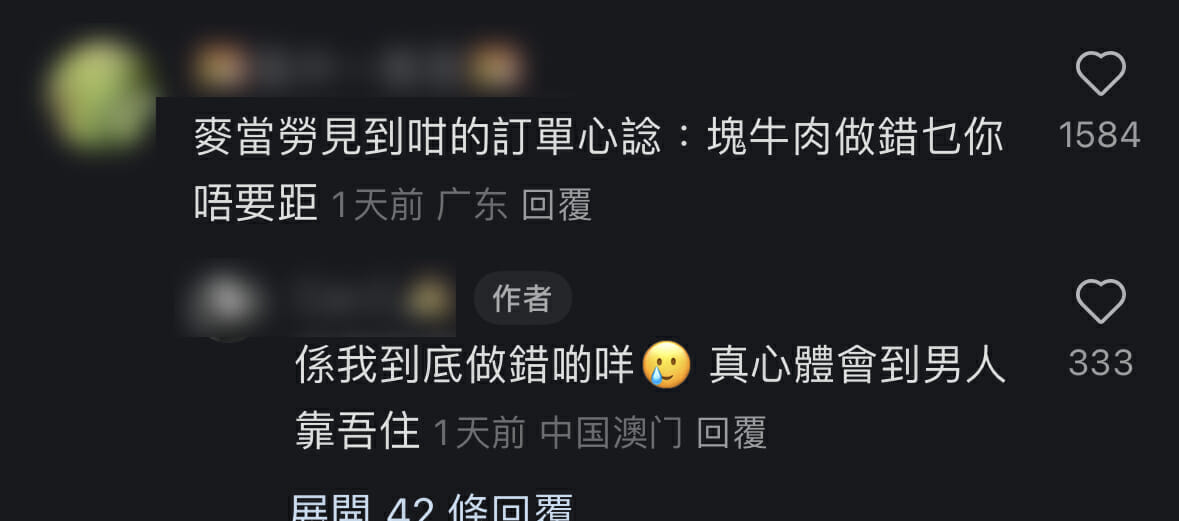Expand 展開 42 條回覆 replies

point(432,508)
